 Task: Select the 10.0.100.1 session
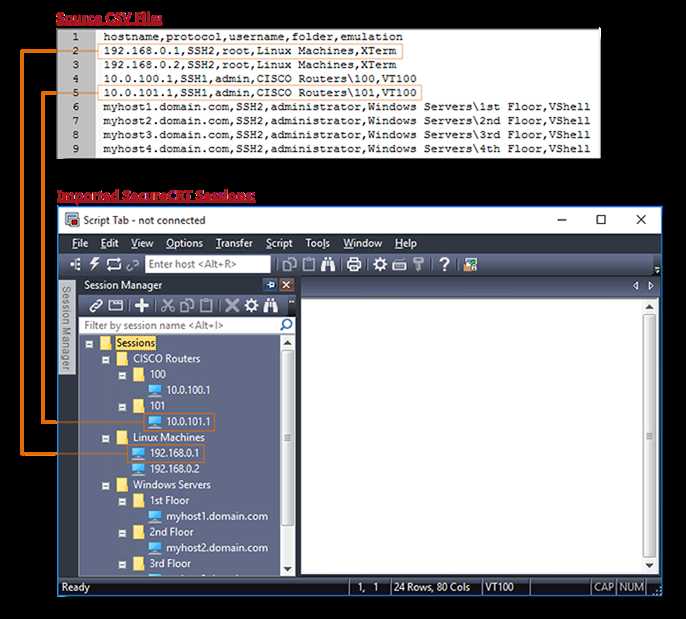pyautogui.click(x=188, y=390)
